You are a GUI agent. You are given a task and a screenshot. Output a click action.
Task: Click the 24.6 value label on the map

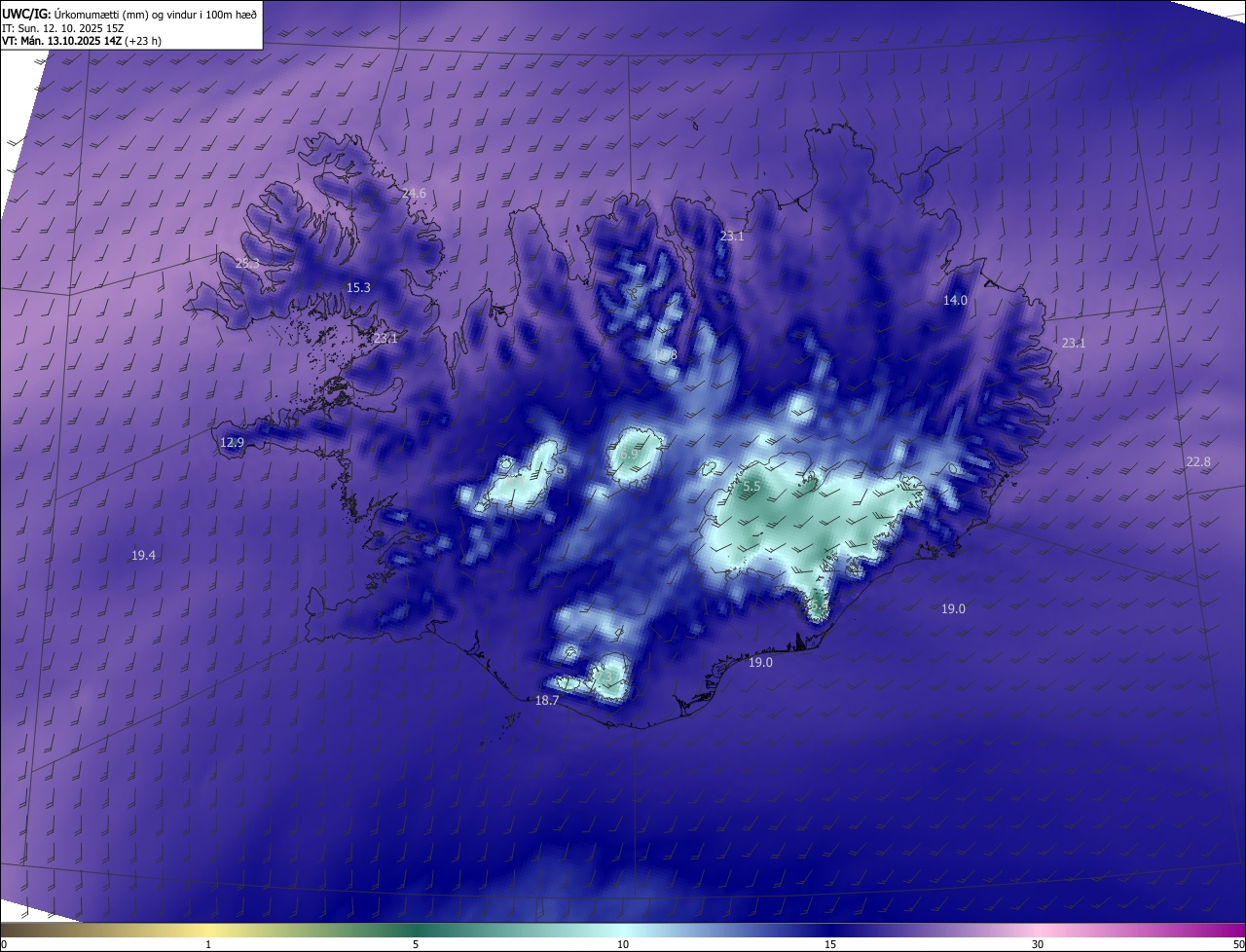[x=414, y=194]
